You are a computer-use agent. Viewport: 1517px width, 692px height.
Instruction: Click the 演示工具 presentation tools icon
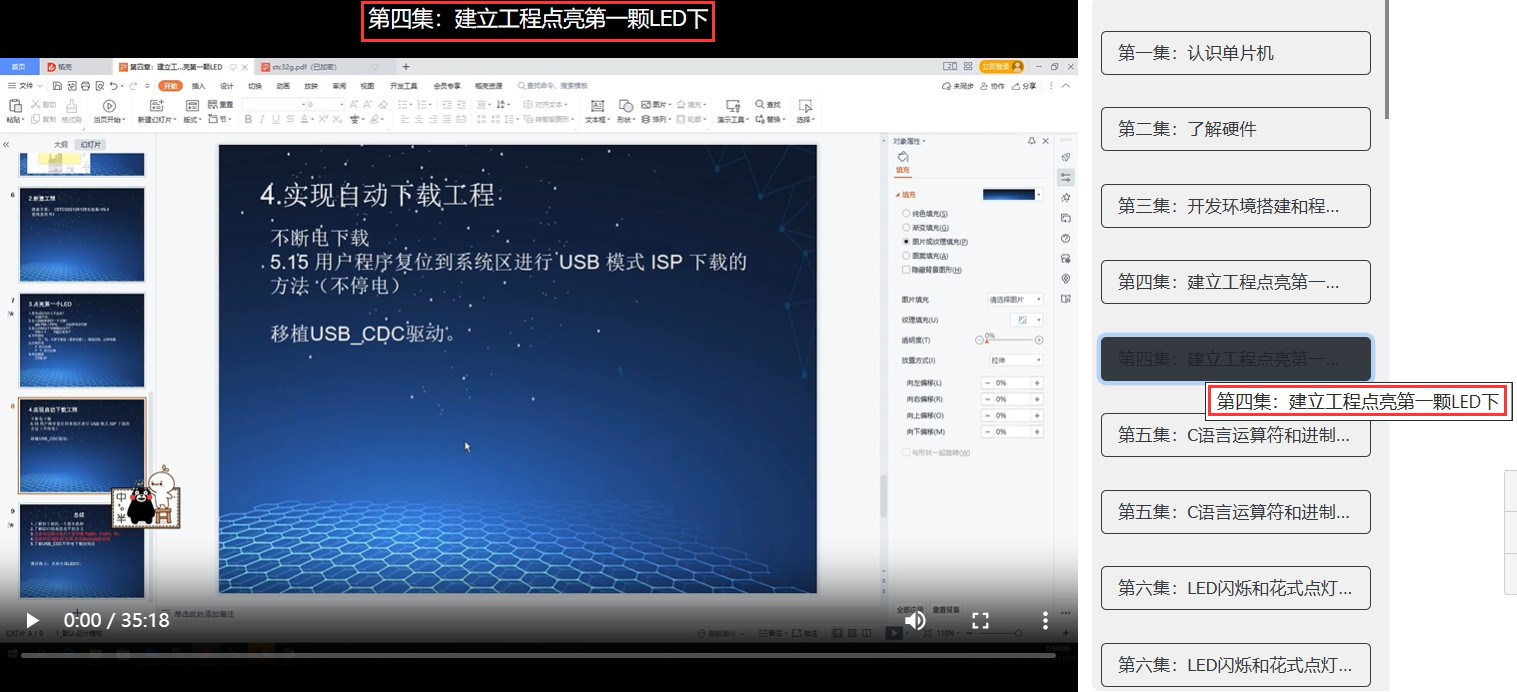click(733, 105)
